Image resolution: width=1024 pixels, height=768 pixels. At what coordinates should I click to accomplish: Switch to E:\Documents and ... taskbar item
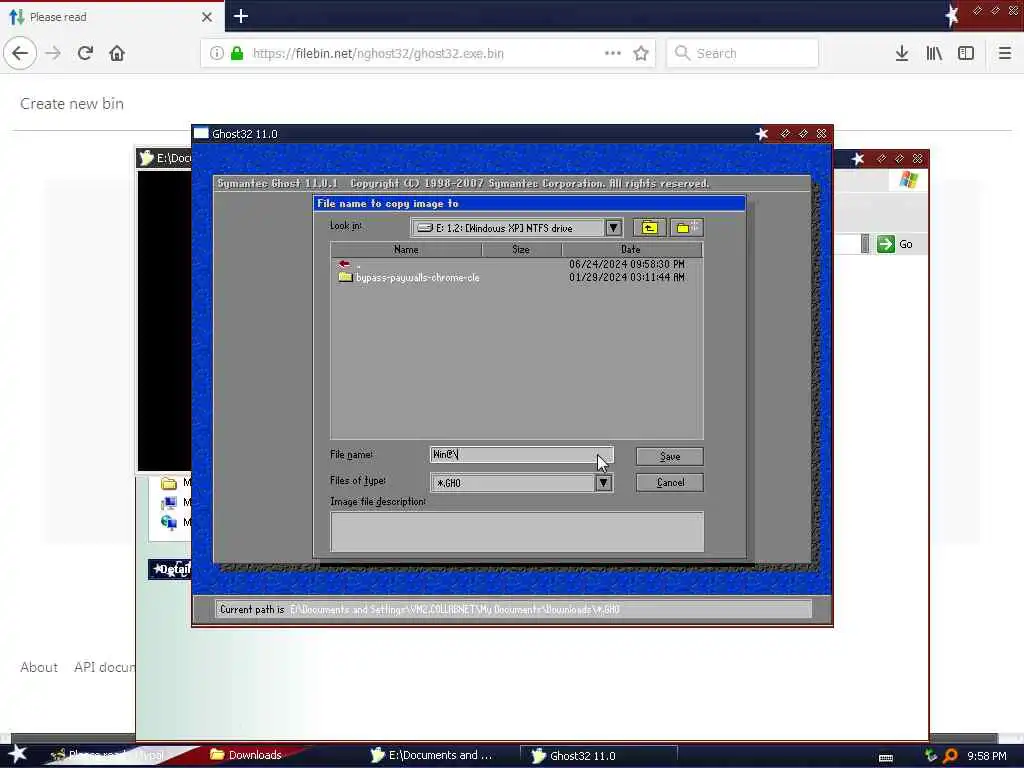click(x=432, y=756)
